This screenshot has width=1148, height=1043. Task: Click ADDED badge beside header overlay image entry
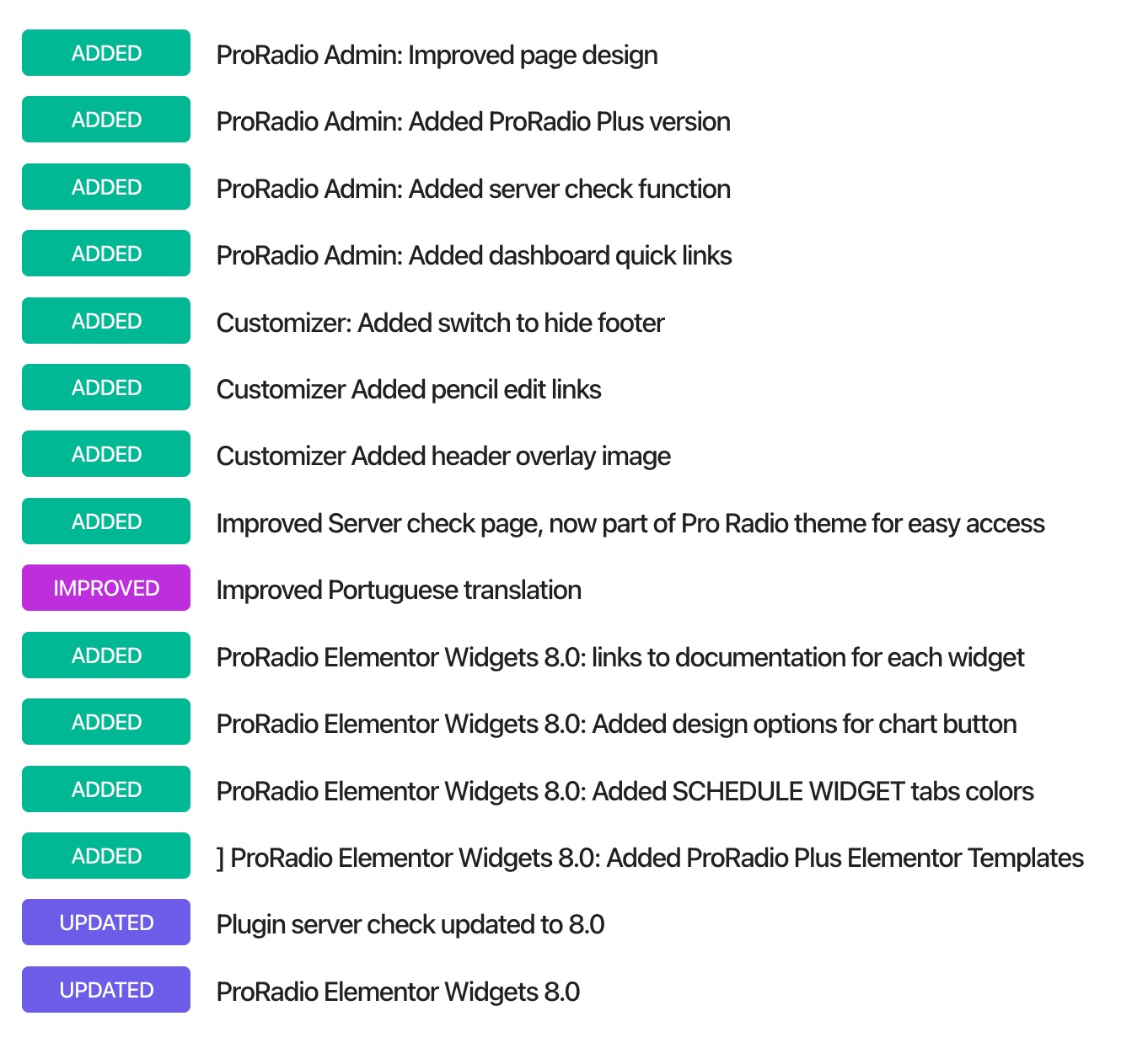pos(106,454)
